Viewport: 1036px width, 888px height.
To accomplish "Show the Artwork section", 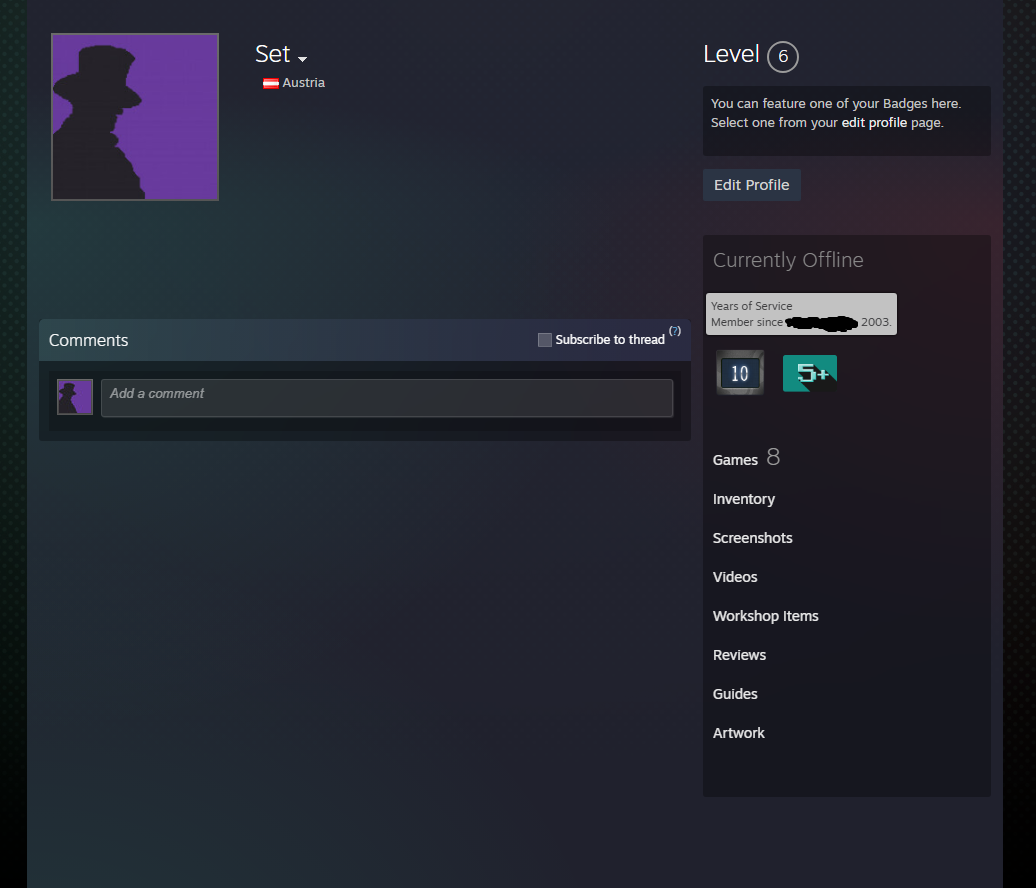I will [x=738, y=733].
